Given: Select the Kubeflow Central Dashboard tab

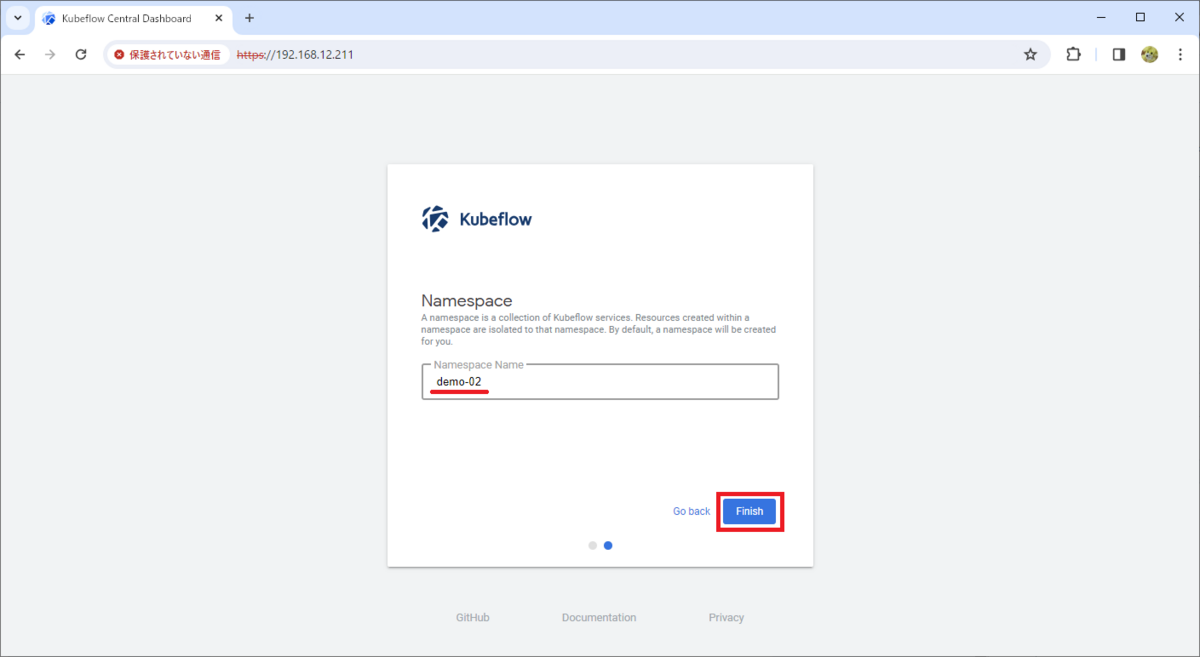Looking at the screenshot, I should (133, 18).
